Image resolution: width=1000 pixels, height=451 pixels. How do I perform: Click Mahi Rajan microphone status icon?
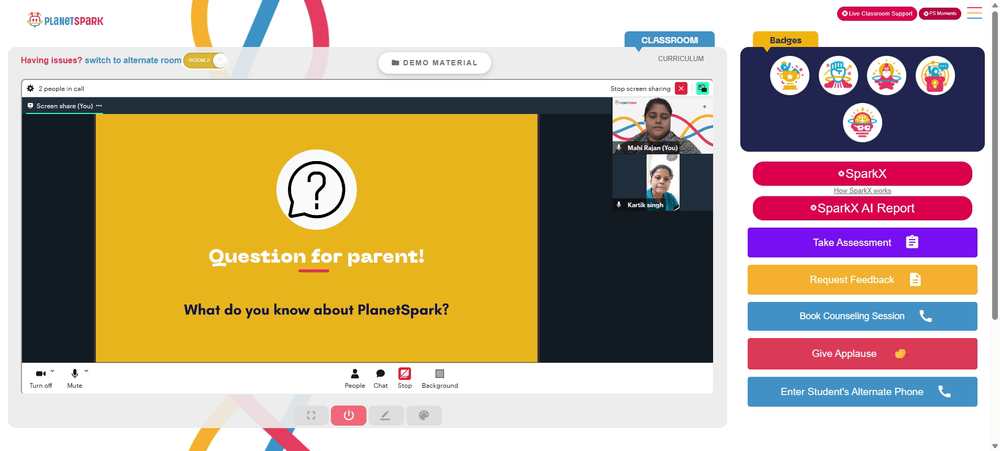click(x=619, y=147)
